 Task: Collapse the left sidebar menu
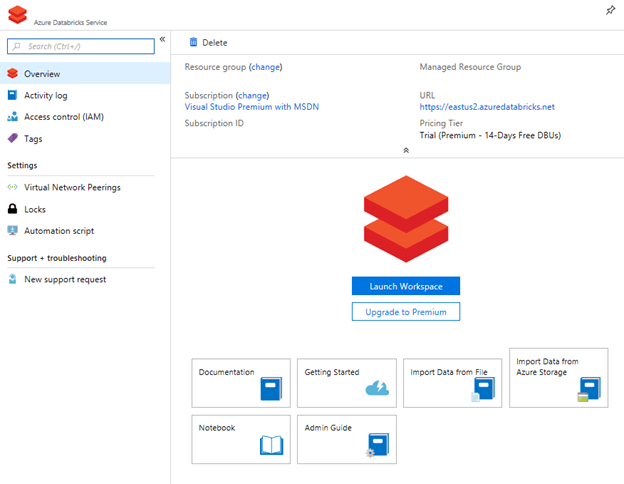pos(162,39)
